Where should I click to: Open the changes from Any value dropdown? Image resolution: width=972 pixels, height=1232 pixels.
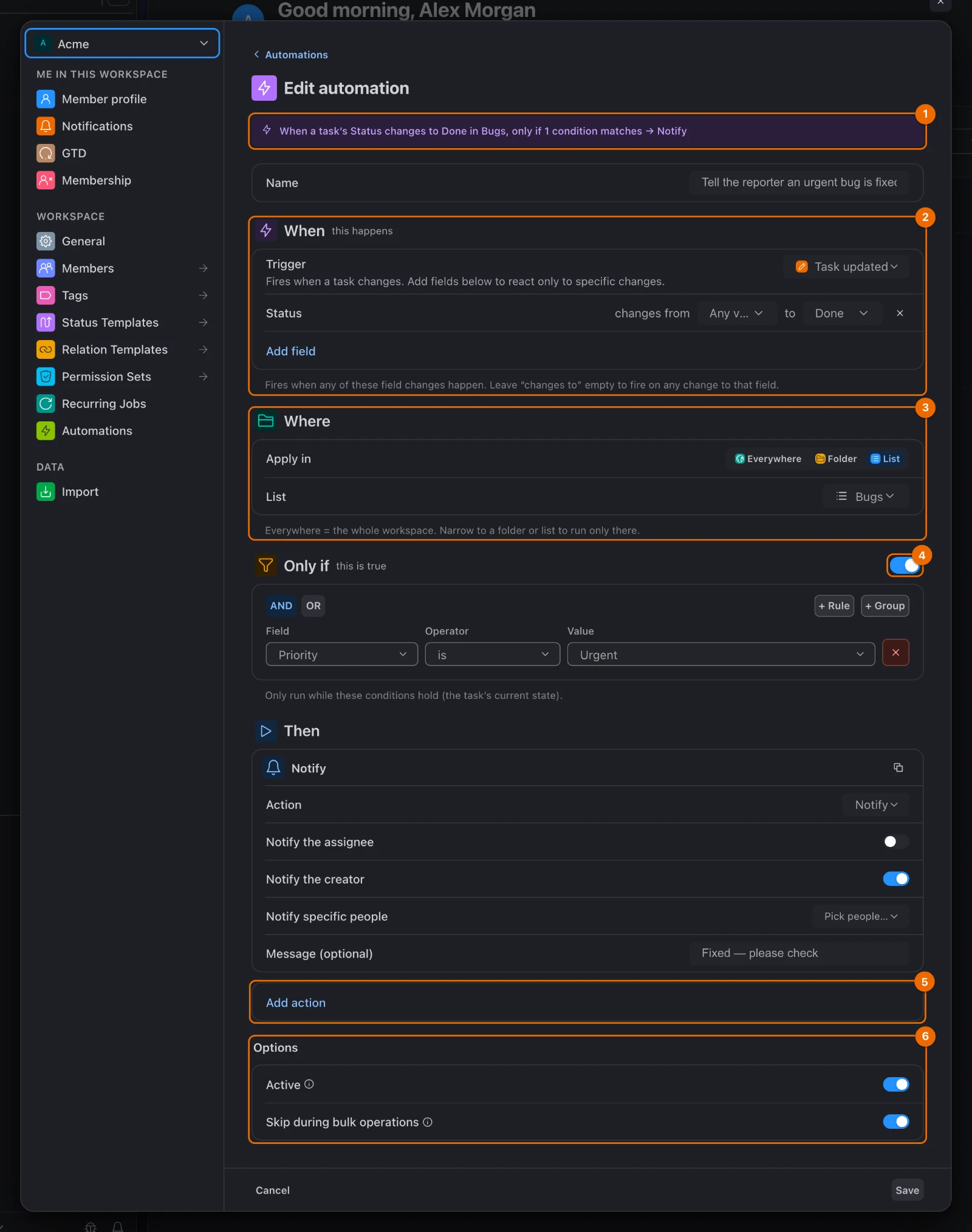pyautogui.click(x=736, y=313)
